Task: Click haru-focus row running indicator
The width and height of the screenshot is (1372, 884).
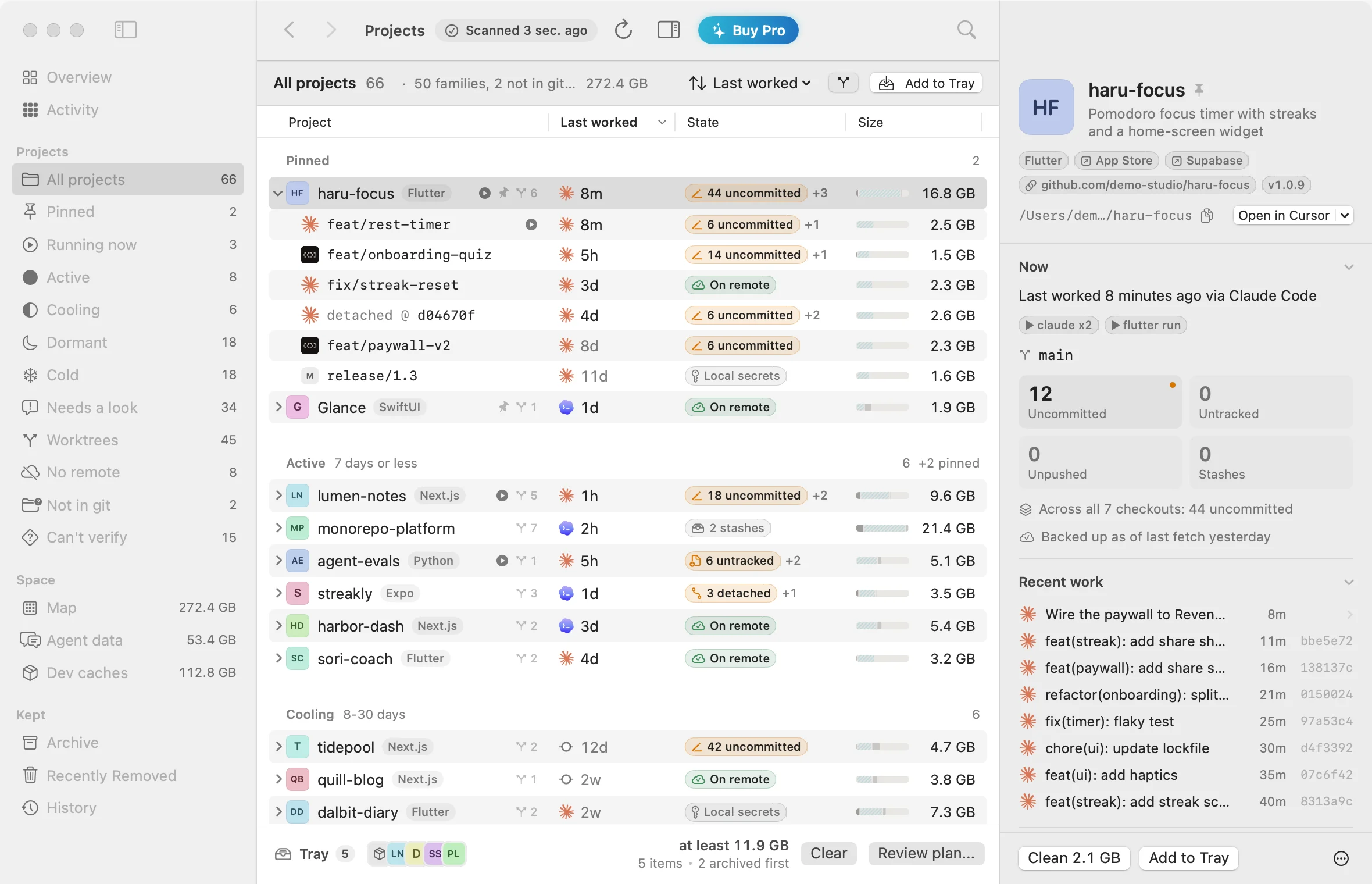Action: tap(484, 193)
